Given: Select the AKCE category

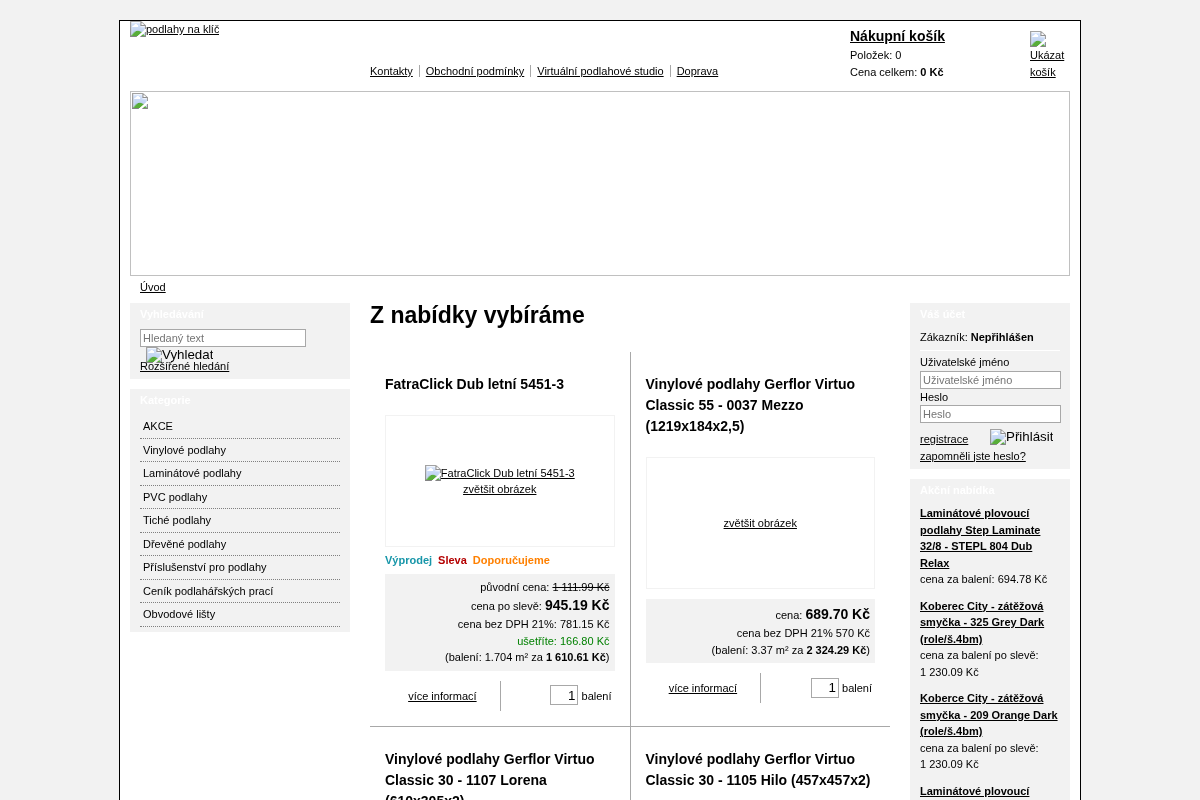Looking at the screenshot, I should click(x=240, y=426).
